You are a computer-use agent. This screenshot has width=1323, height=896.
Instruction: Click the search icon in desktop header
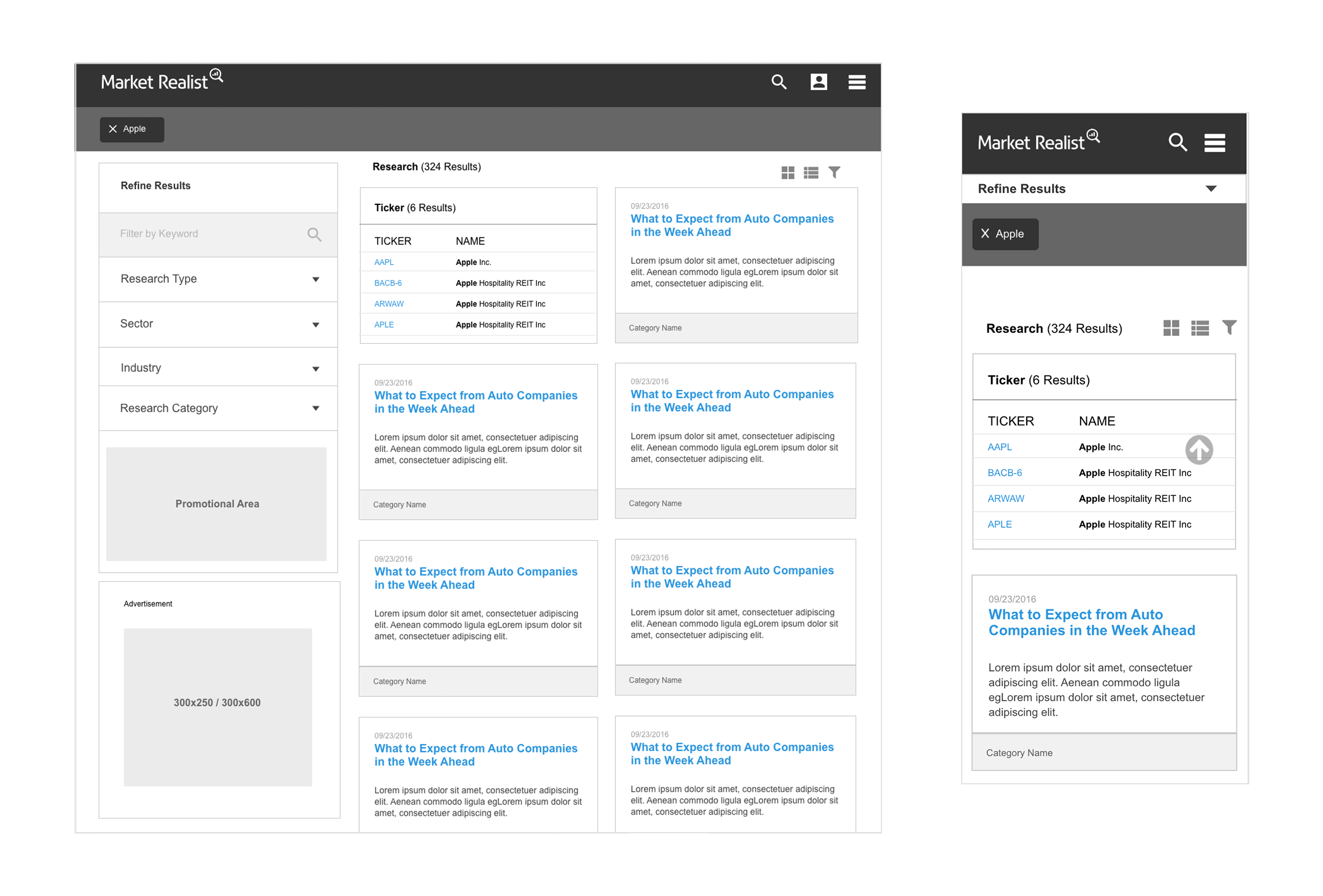click(779, 82)
